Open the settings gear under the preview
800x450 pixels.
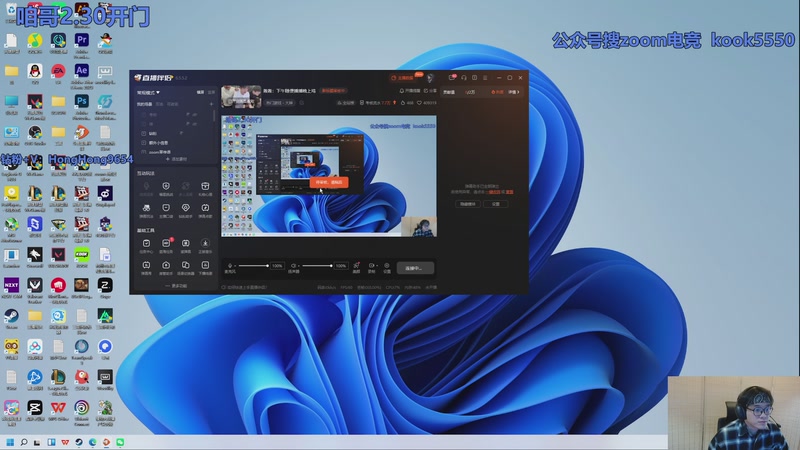click(387, 266)
